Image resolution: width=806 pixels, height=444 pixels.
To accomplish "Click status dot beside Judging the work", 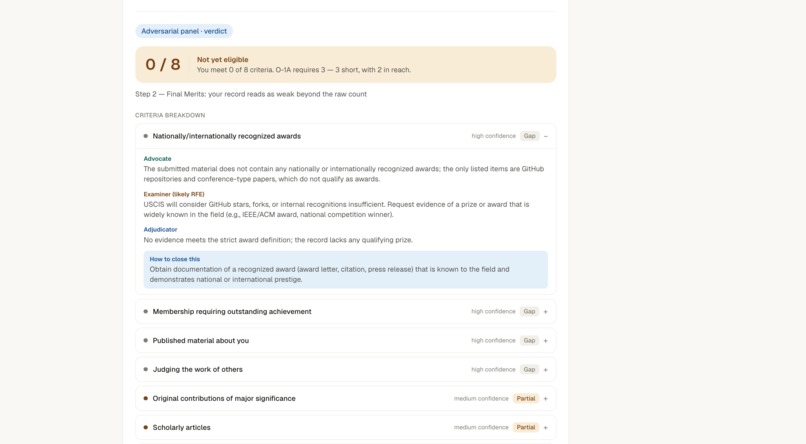I will 145,369.
